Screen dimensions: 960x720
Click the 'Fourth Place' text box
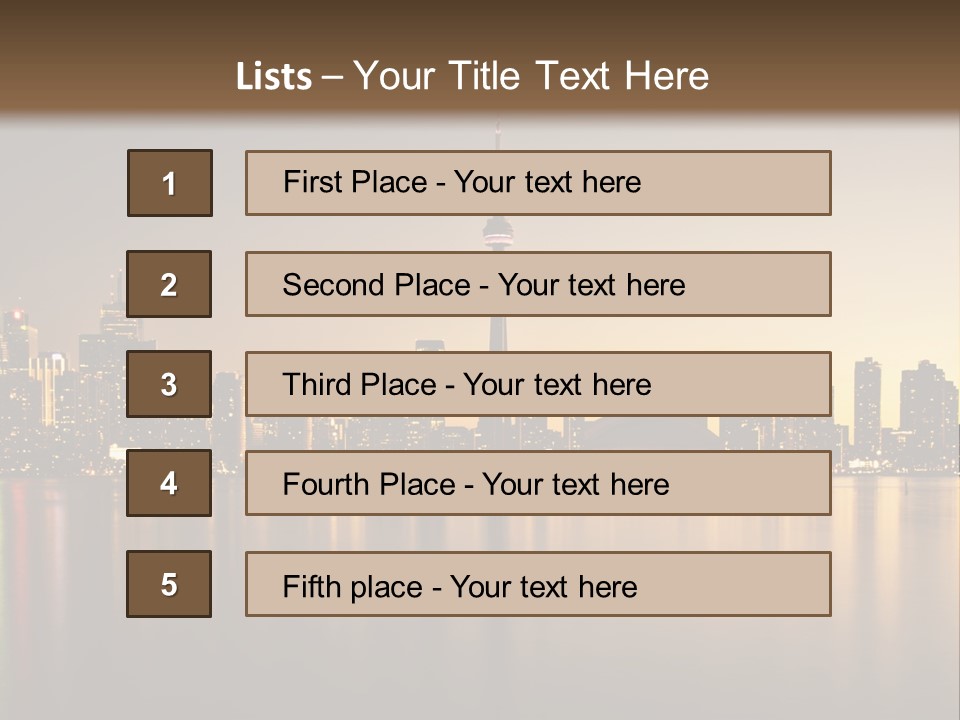[538, 483]
